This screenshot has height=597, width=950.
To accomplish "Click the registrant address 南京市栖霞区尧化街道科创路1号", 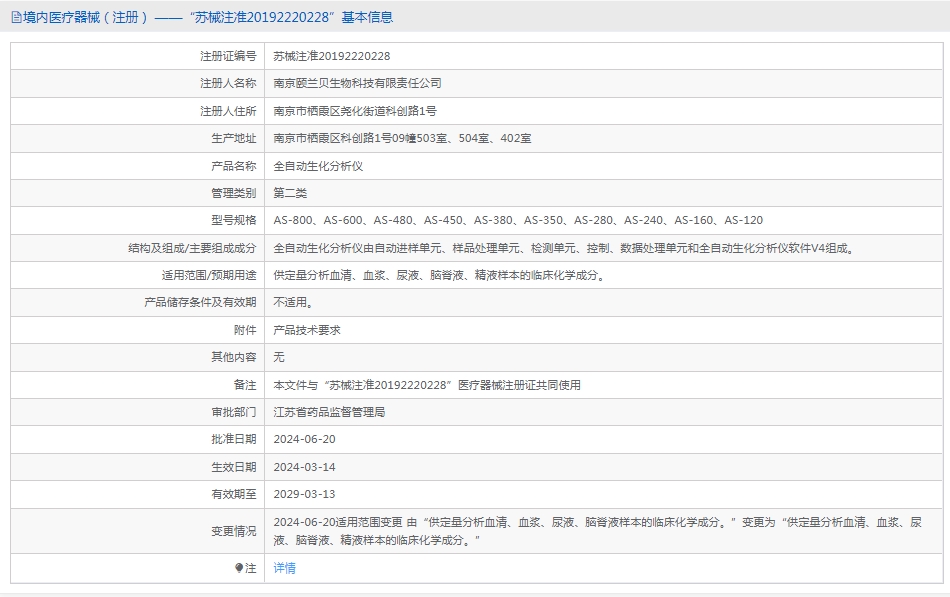I will click(354, 111).
